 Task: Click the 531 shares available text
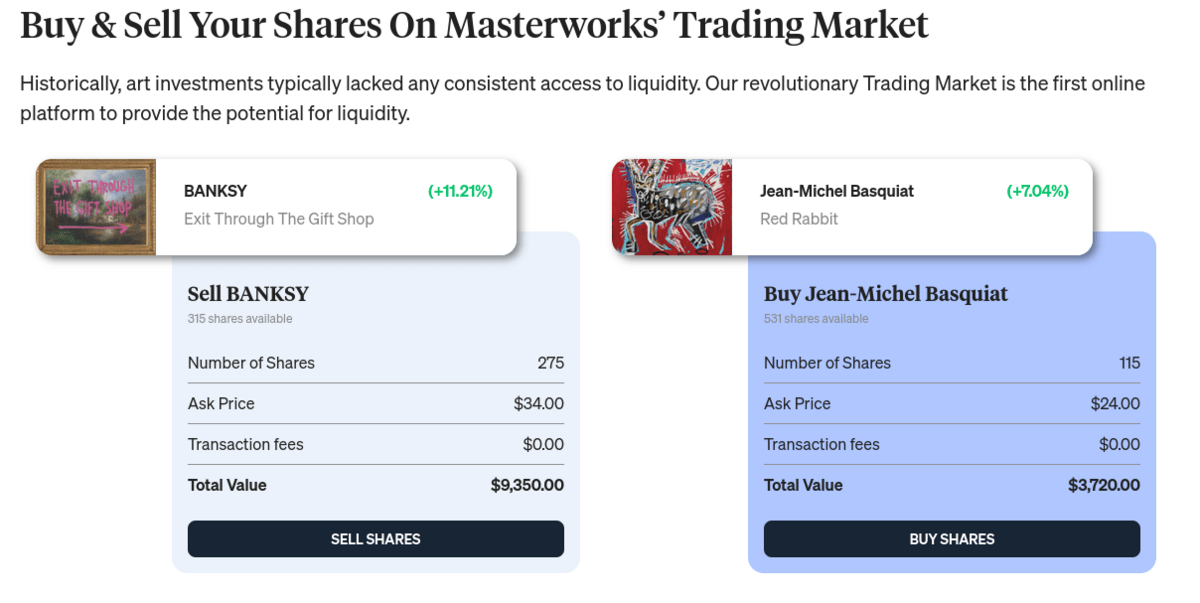click(x=816, y=319)
